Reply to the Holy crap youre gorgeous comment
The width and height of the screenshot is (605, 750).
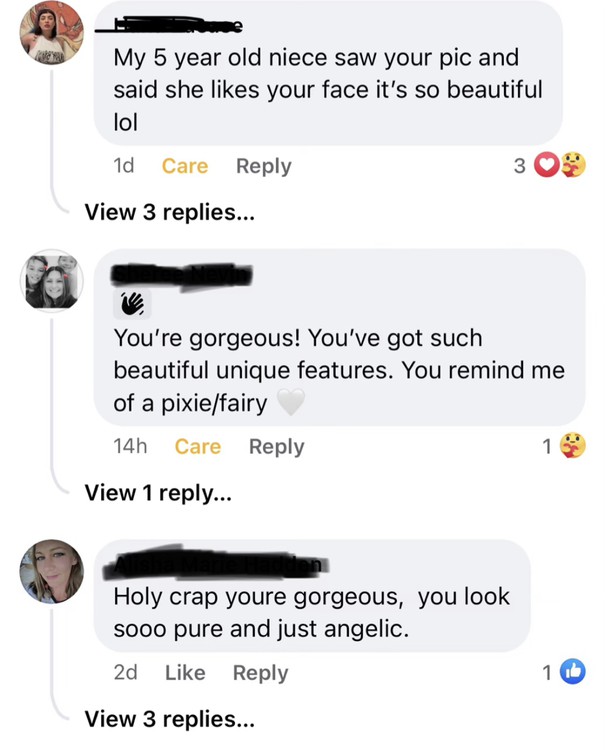click(261, 673)
